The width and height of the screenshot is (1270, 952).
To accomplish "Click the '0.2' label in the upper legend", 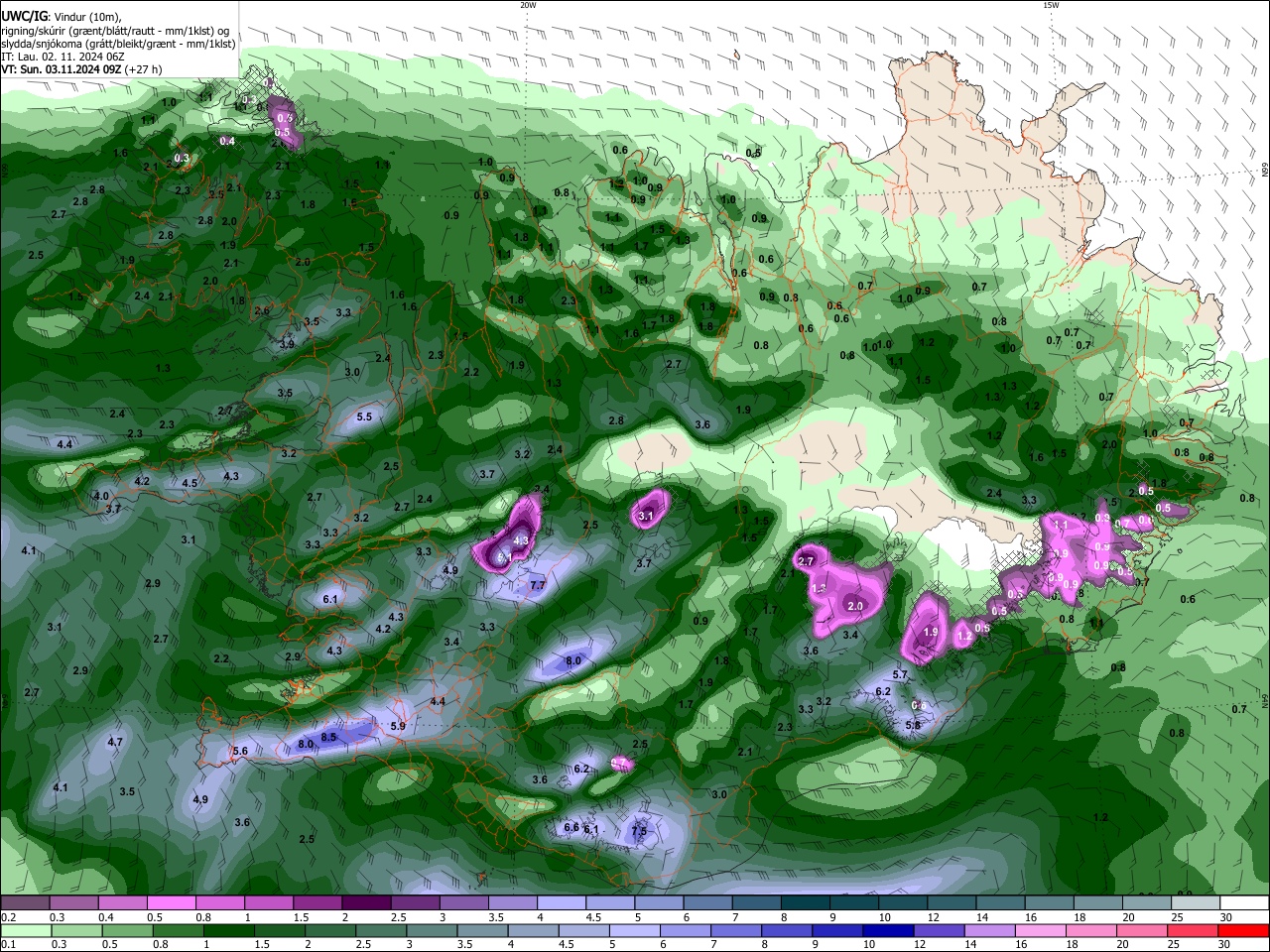I will point(9,917).
